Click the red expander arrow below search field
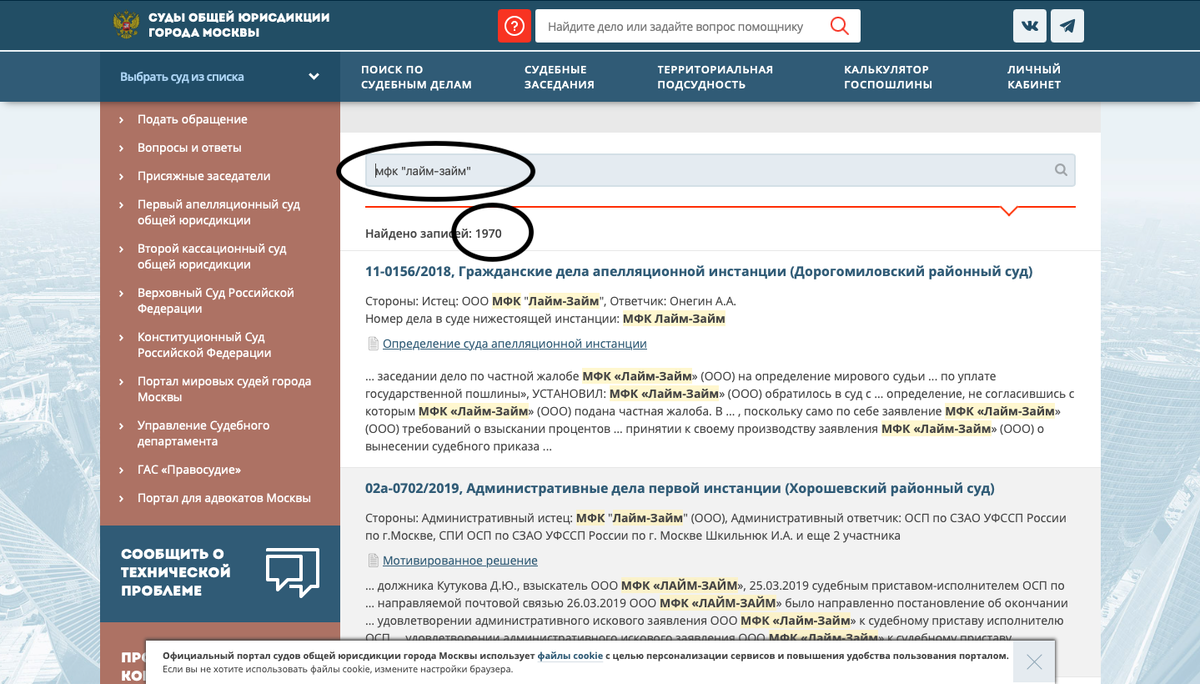This screenshot has width=1200, height=684. point(1009,211)
